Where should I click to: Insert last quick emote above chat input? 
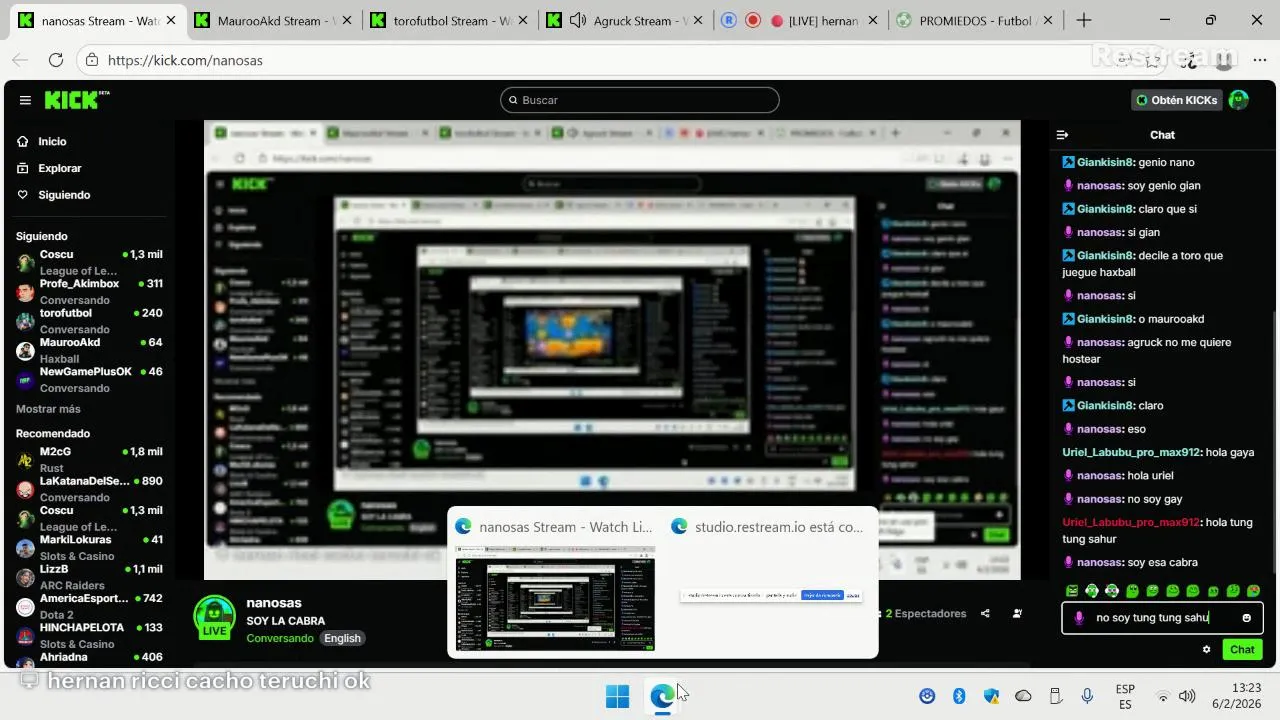point(1254,591)
